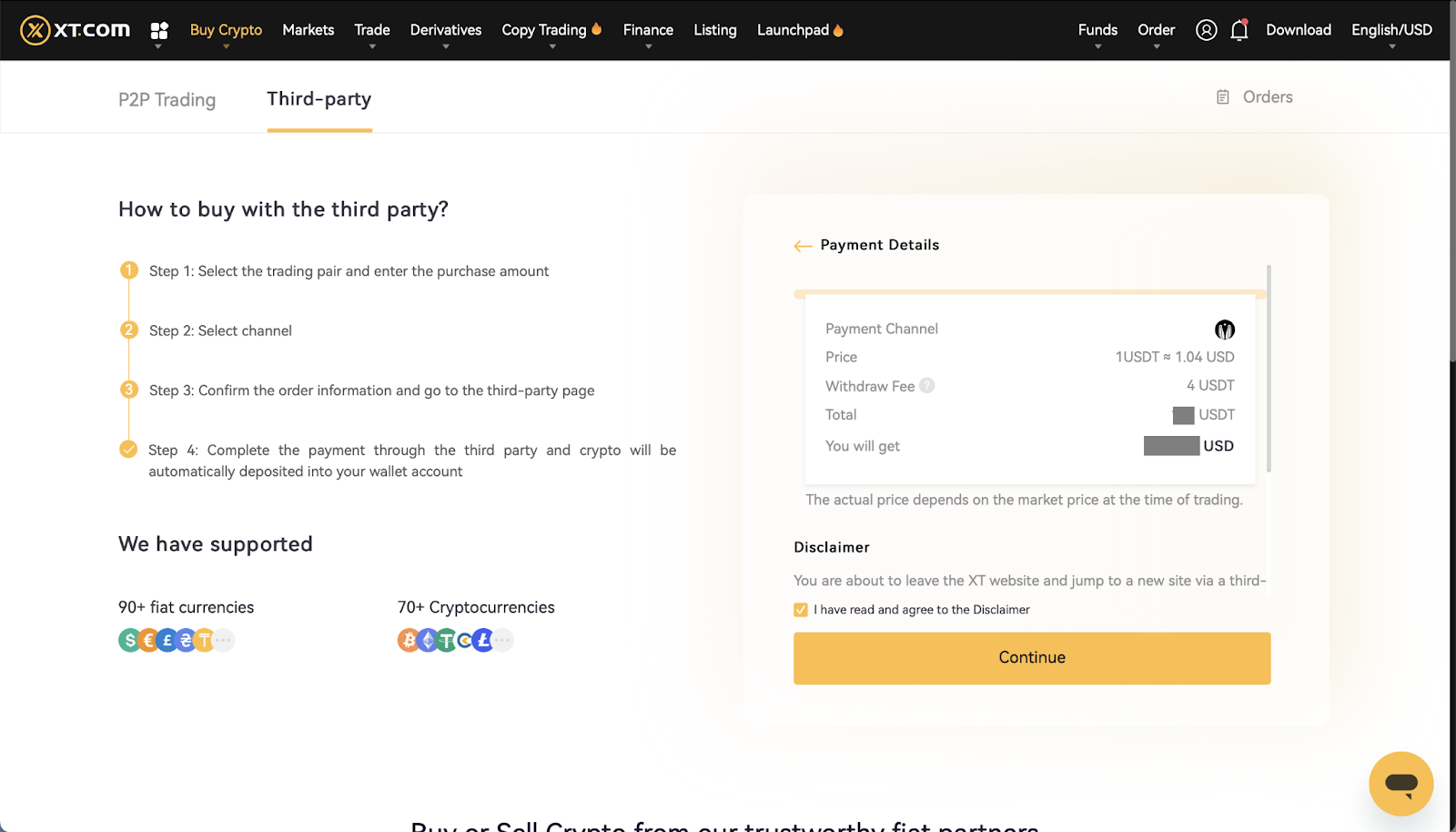Open the live chat support bubble
1456x832 pixels.
pos(1400,783)
